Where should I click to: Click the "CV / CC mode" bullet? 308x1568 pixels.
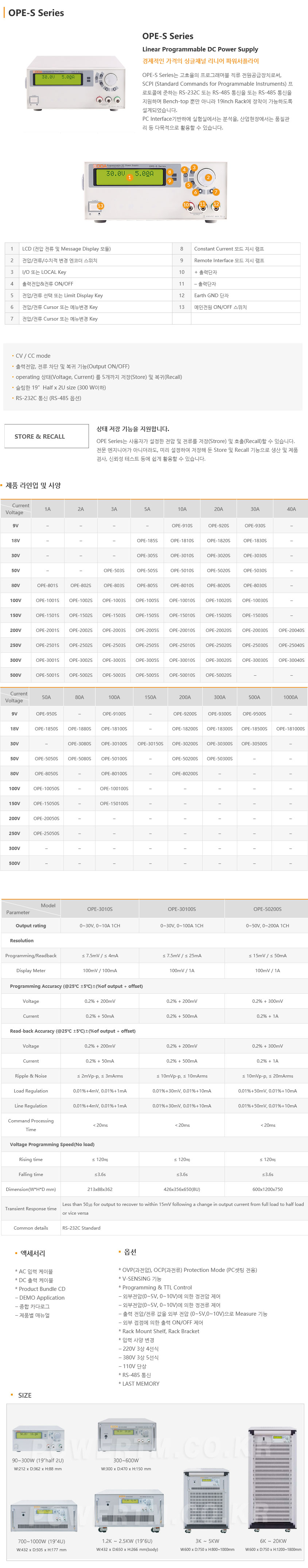pos(33,356)
